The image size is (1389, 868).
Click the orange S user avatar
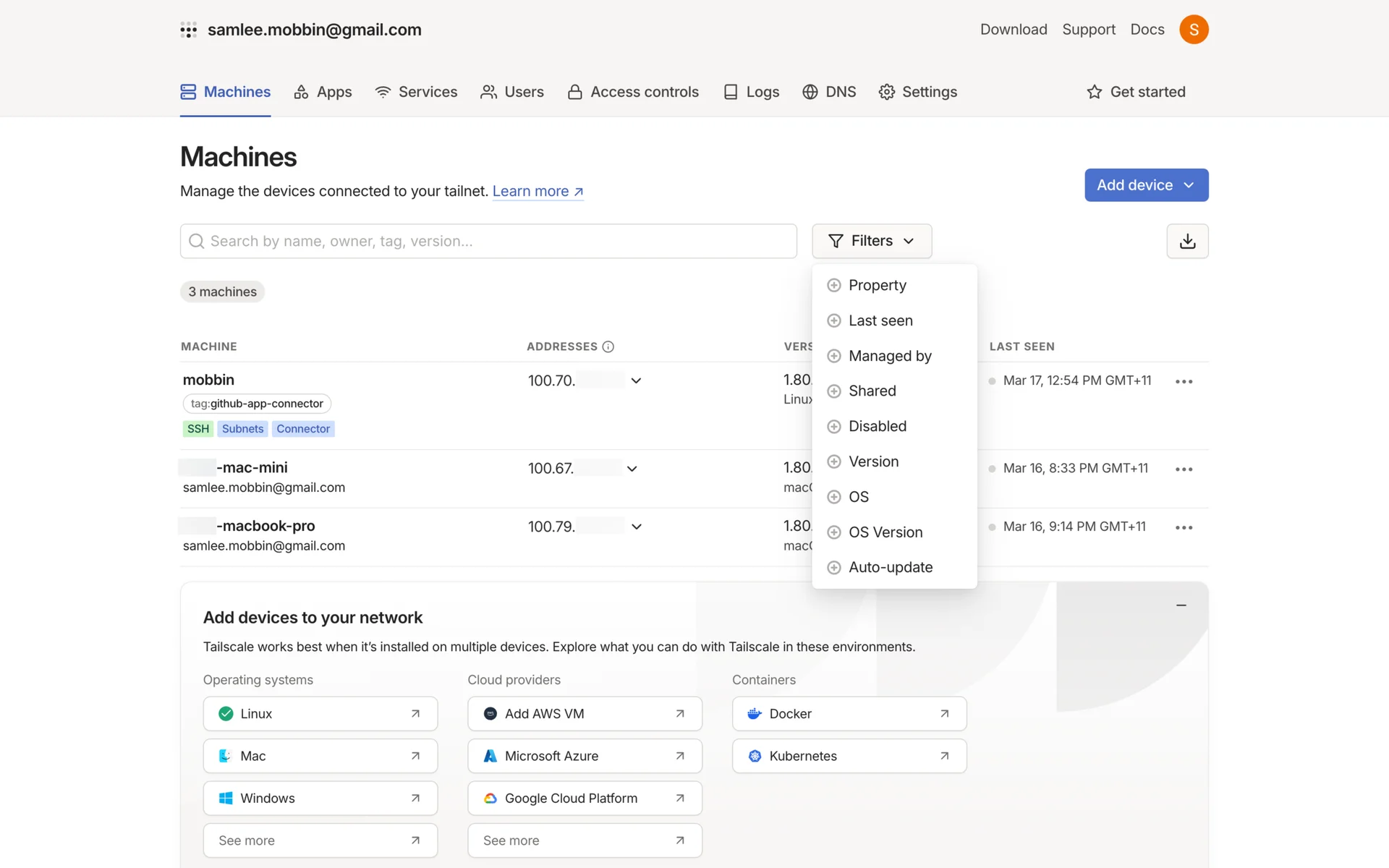click(x=1194, y=30)
